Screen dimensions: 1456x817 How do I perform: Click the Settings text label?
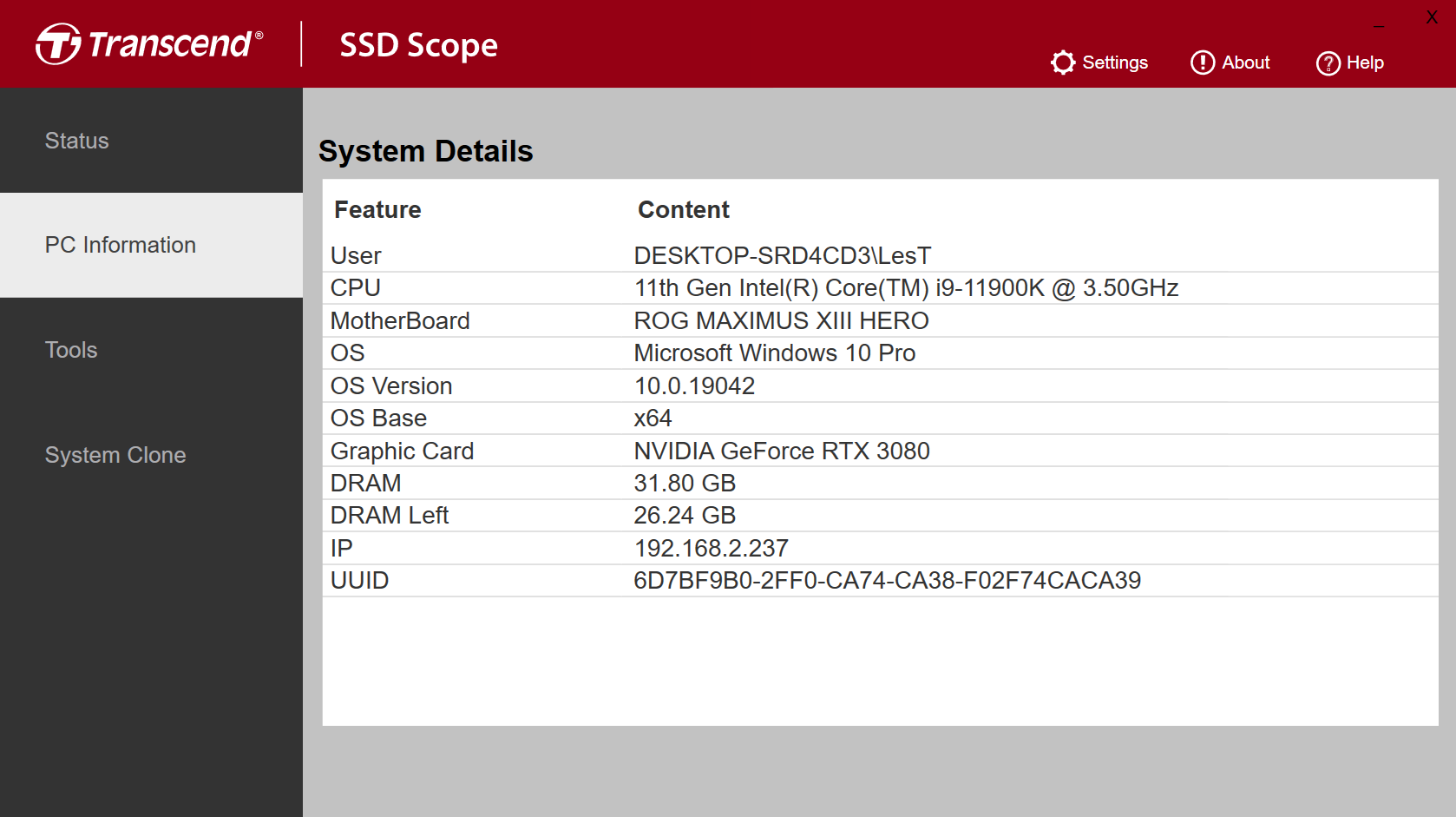[1115, 63]
